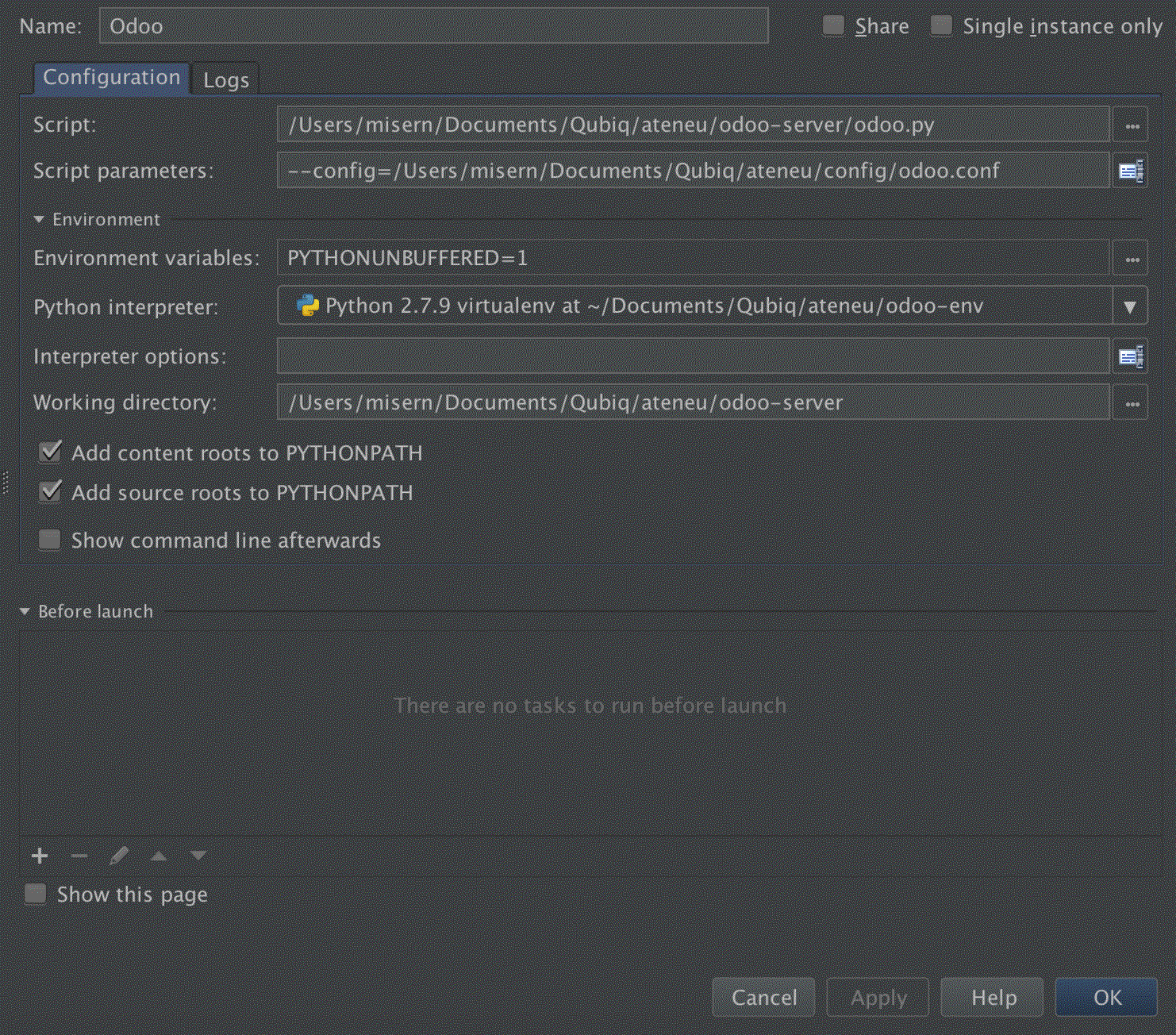Enable Show command line afterwards

pos(50,540)
